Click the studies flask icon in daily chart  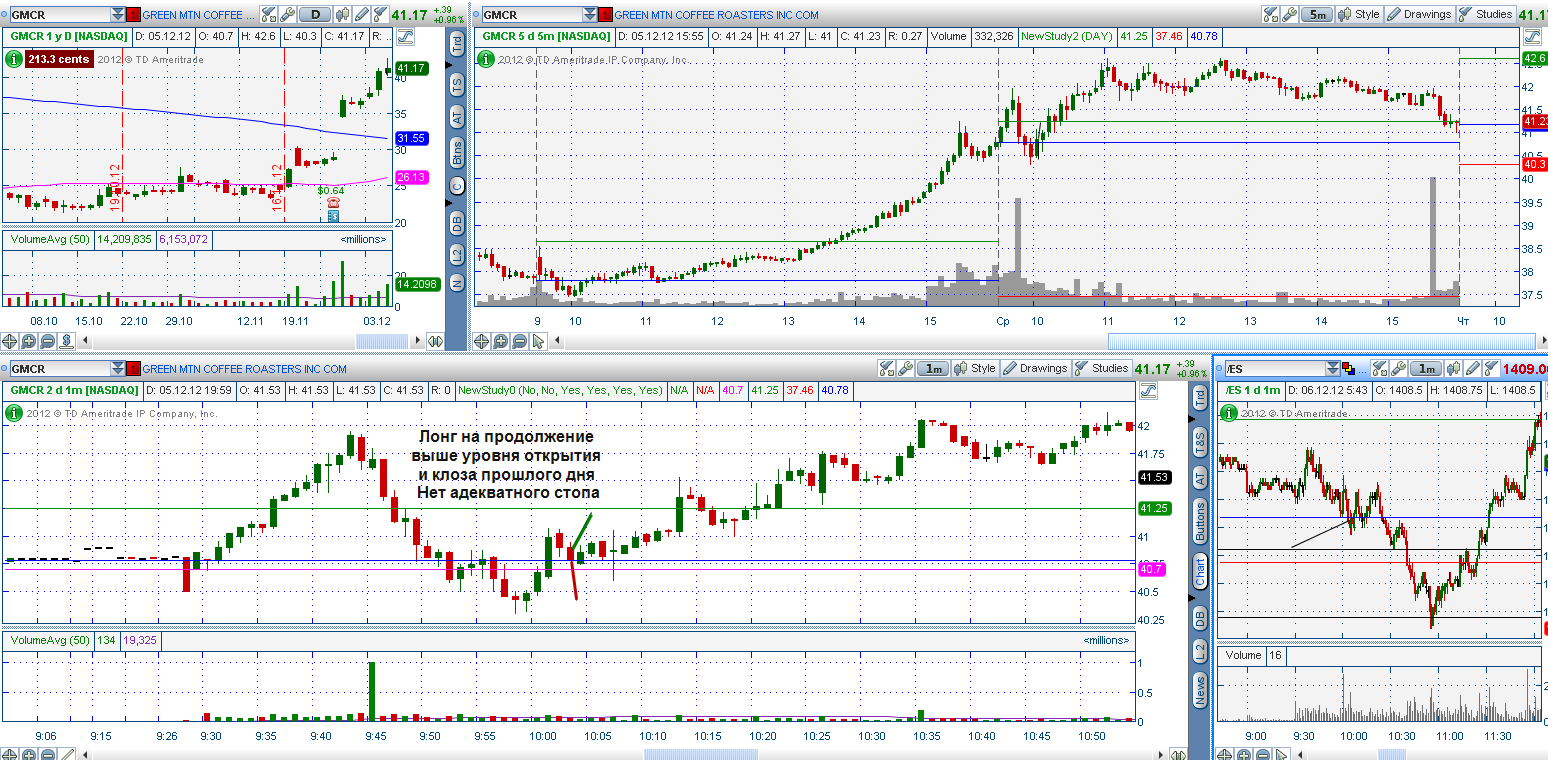[379, 15]
